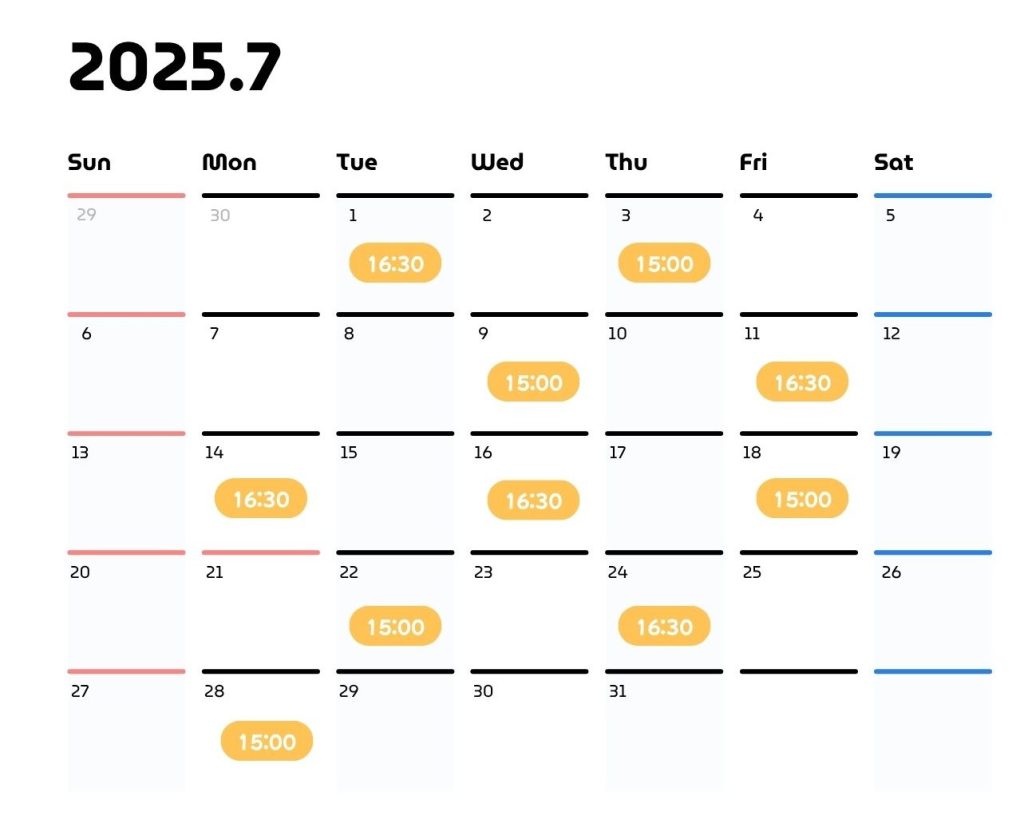Select date 20 in the Sunday column
This screenshot has width=1024, height=823.
[x=80, y=572]
